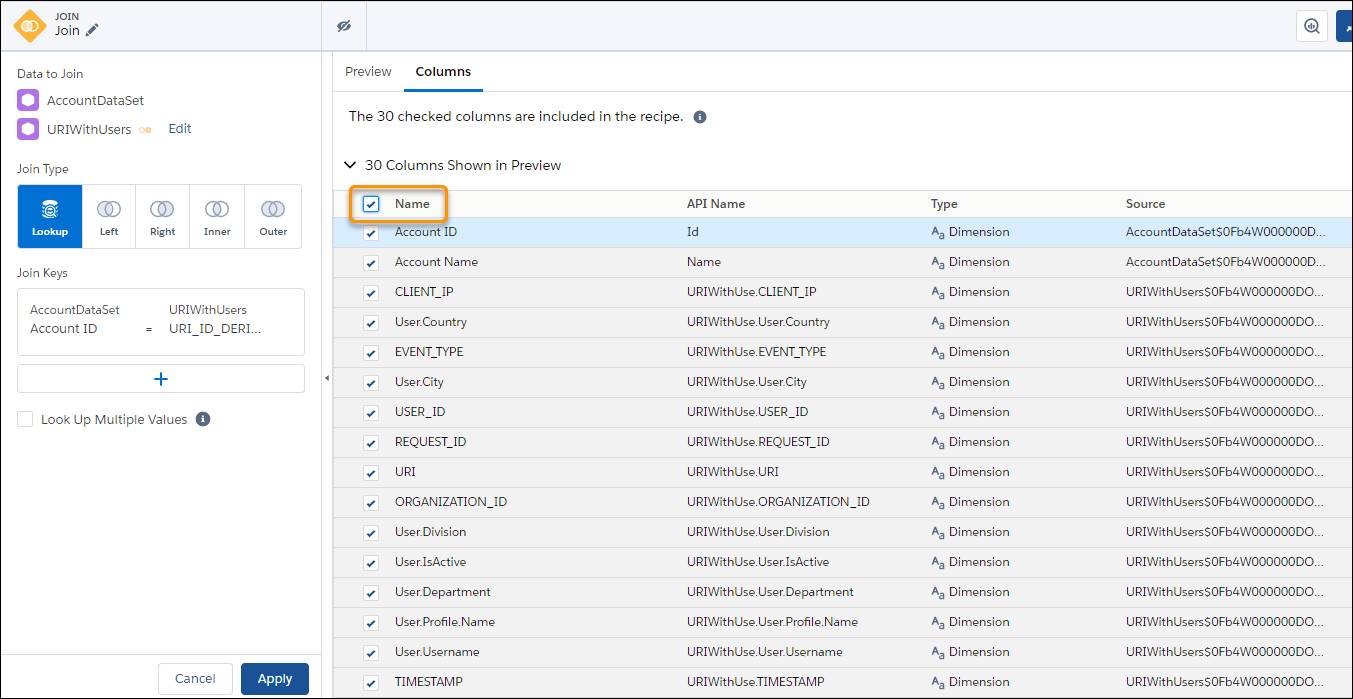
Task: Cancel the join changes
Action: click(195, 679)
